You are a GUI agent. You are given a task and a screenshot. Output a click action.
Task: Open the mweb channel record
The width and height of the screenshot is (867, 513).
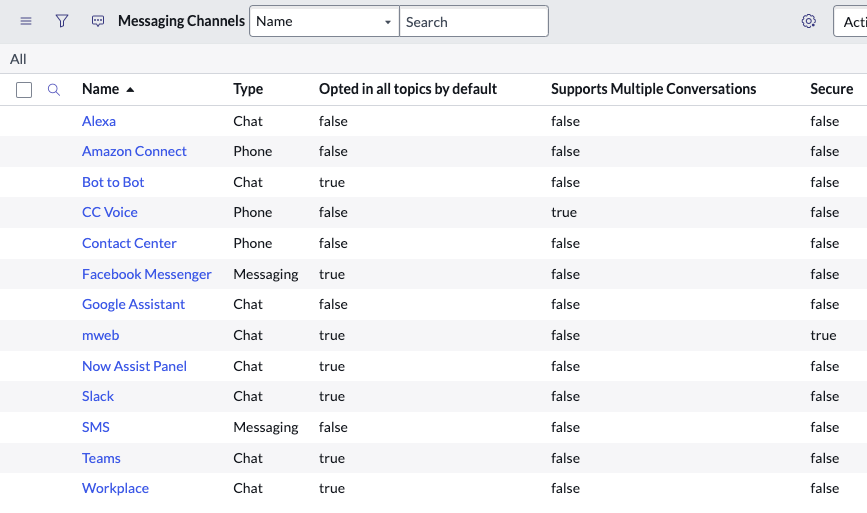coord(100,335)
